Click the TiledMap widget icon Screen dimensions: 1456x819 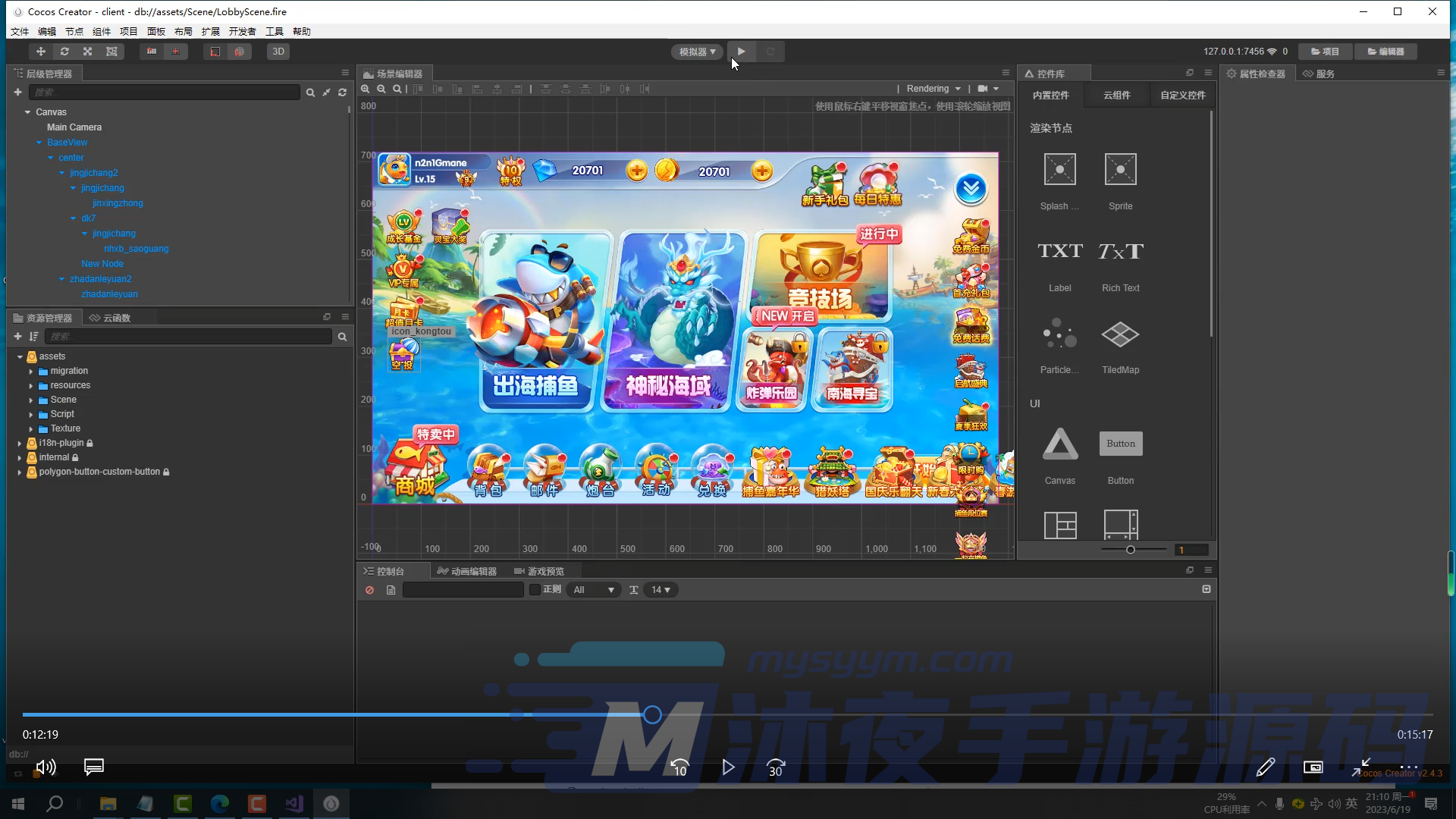(x=1120, y=334)
